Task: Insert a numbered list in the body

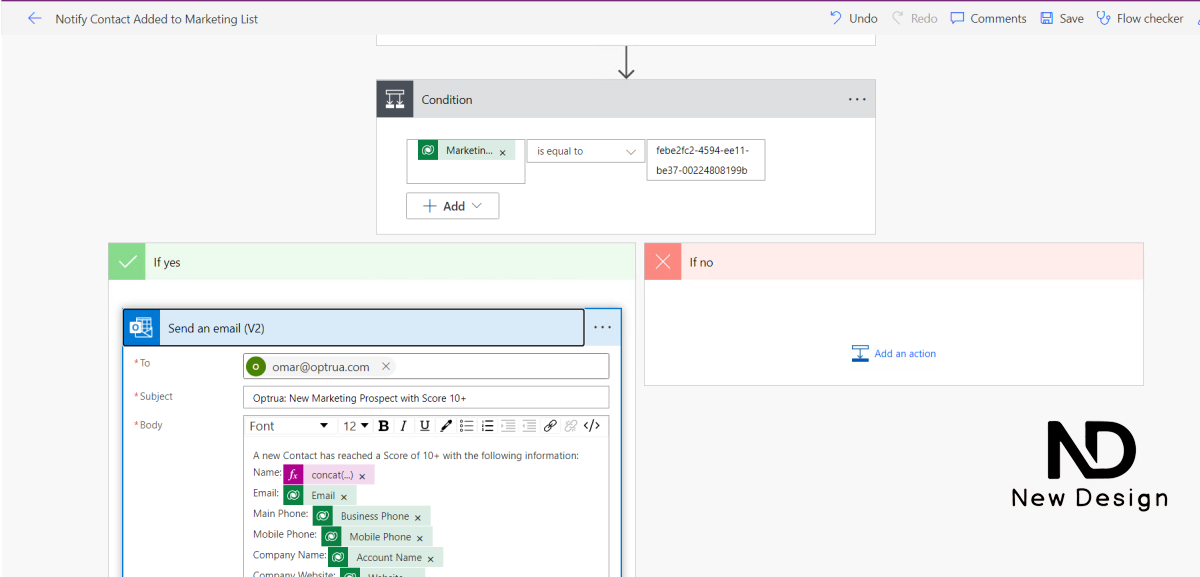Action: [487, 426]
